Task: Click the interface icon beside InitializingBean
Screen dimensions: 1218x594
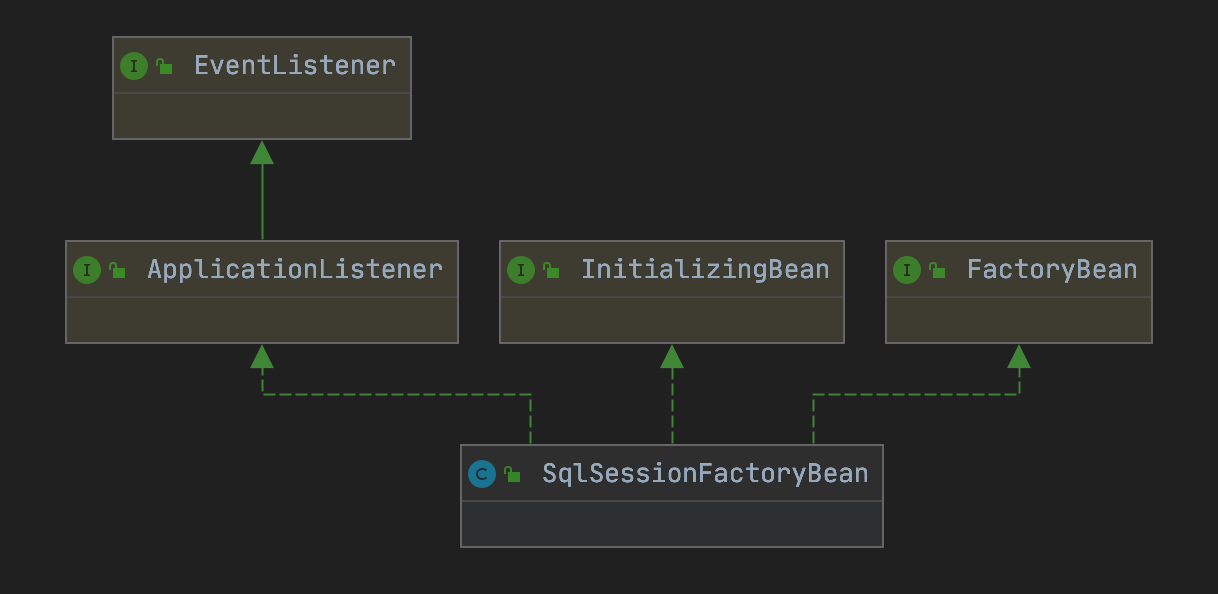Action: click(521, 270)
